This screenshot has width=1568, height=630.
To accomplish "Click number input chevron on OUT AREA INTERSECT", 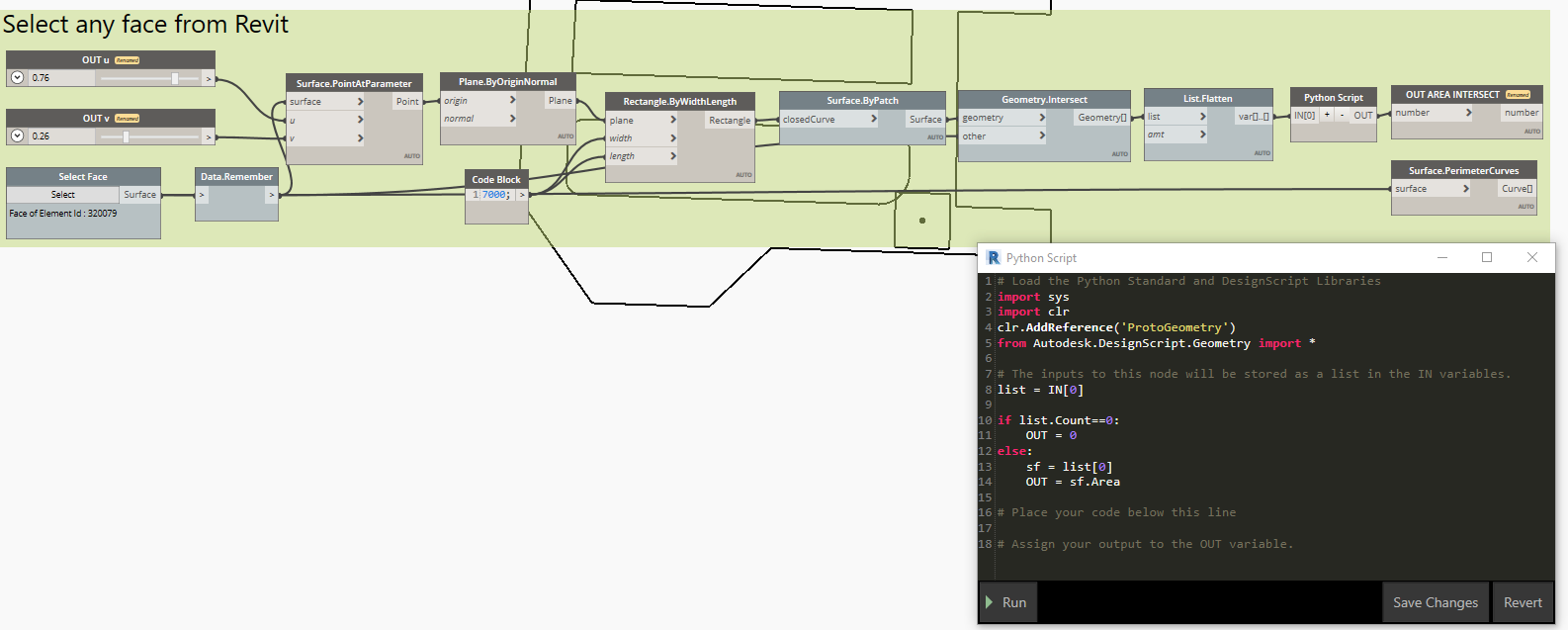I will click(1468, 112).
